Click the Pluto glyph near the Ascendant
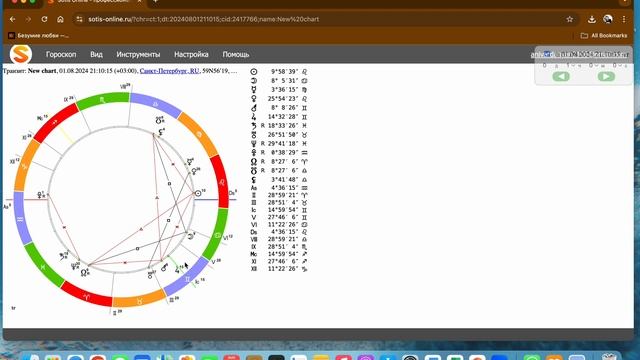This screenshot has width=640, height=360. point(40,195)
